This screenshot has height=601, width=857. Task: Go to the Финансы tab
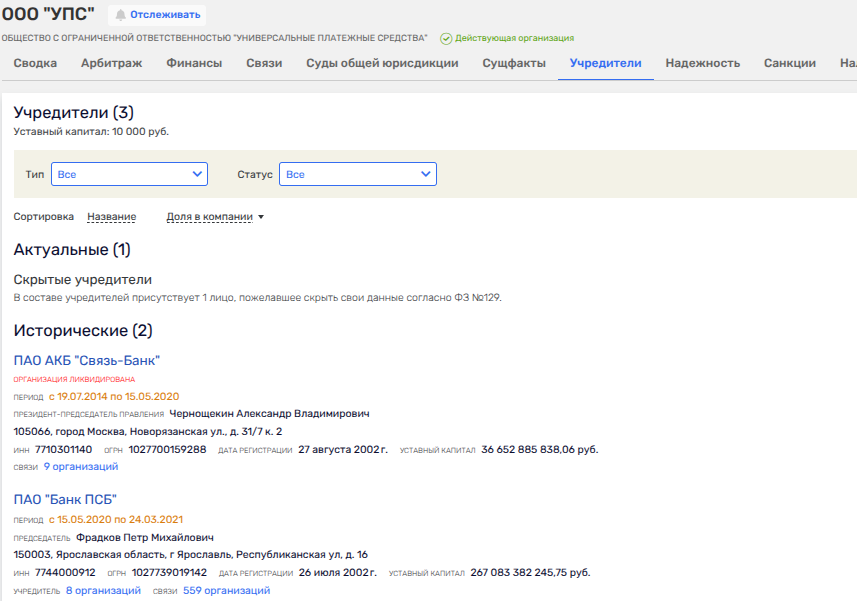[x=194, y=63]
